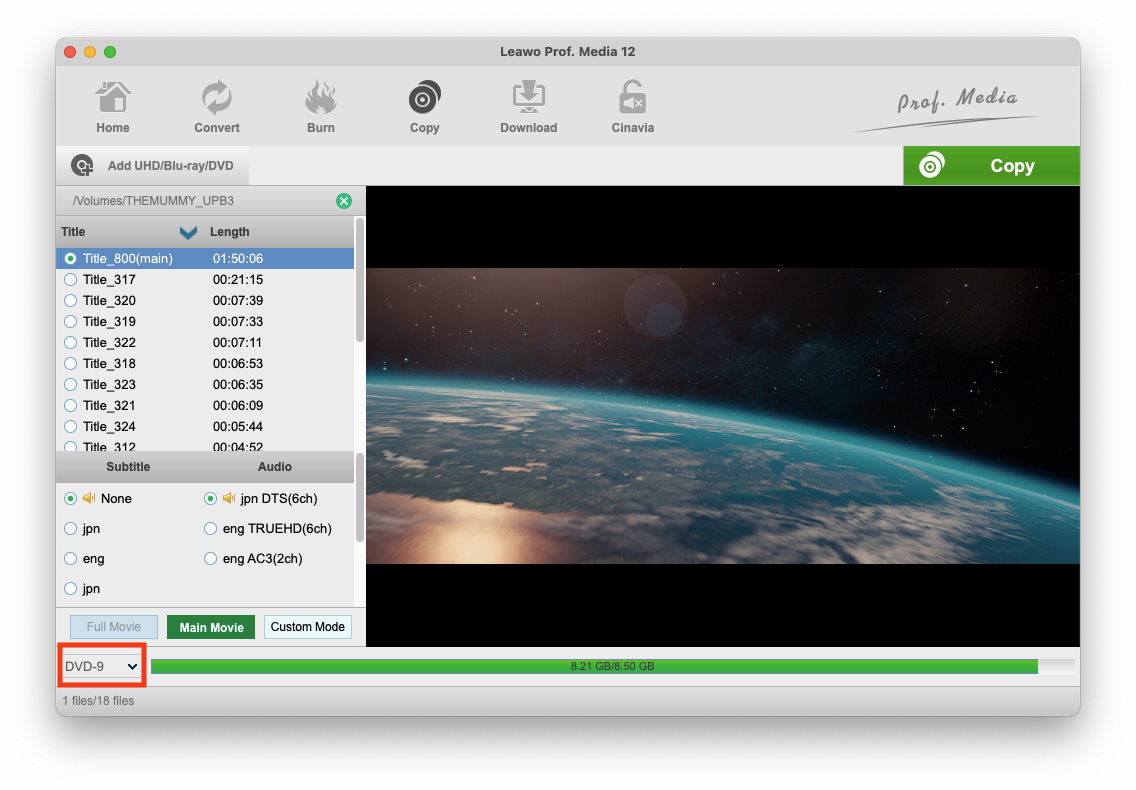Click the Length column header
Screen dimensions: 1136x790
pyautogui.click(x=230, y=232)
